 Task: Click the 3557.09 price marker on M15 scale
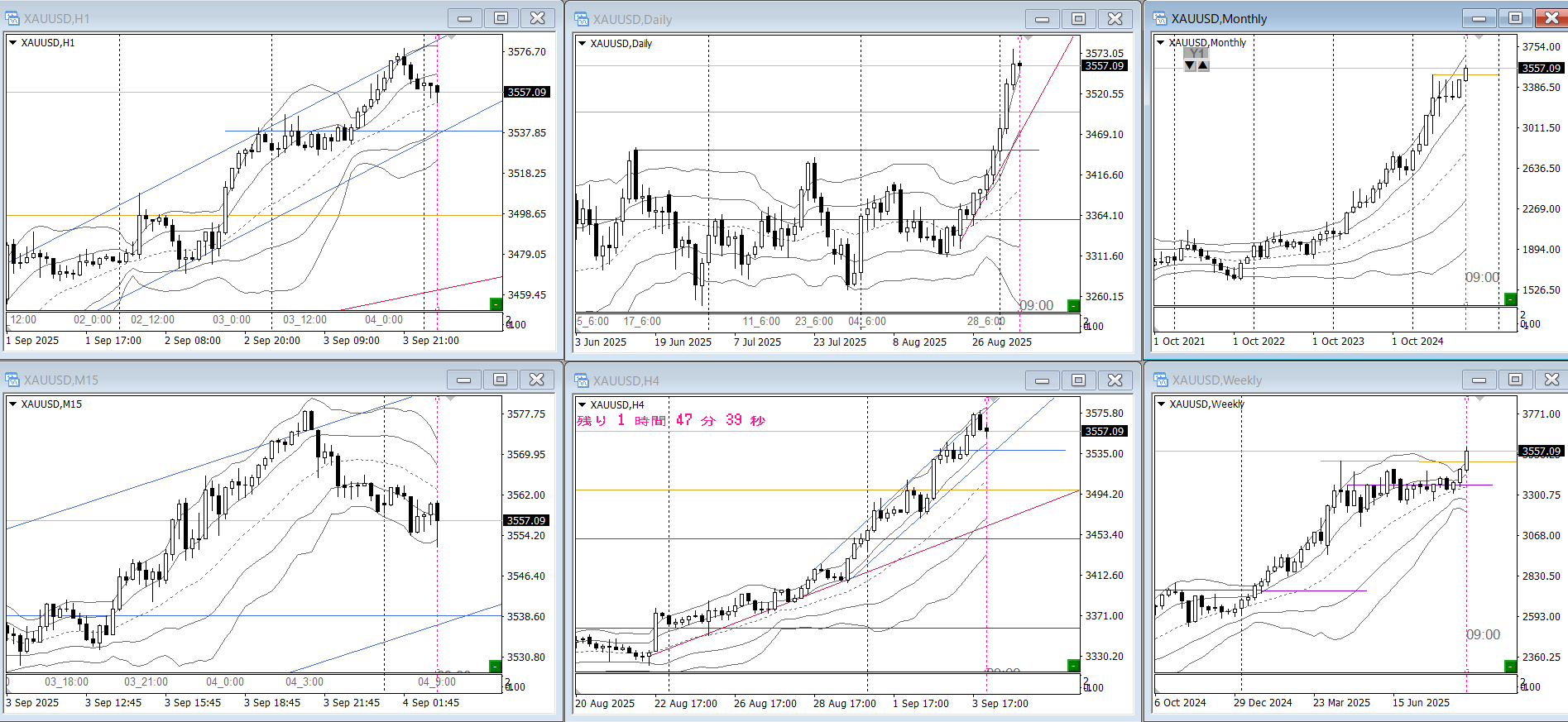[526, 520]
